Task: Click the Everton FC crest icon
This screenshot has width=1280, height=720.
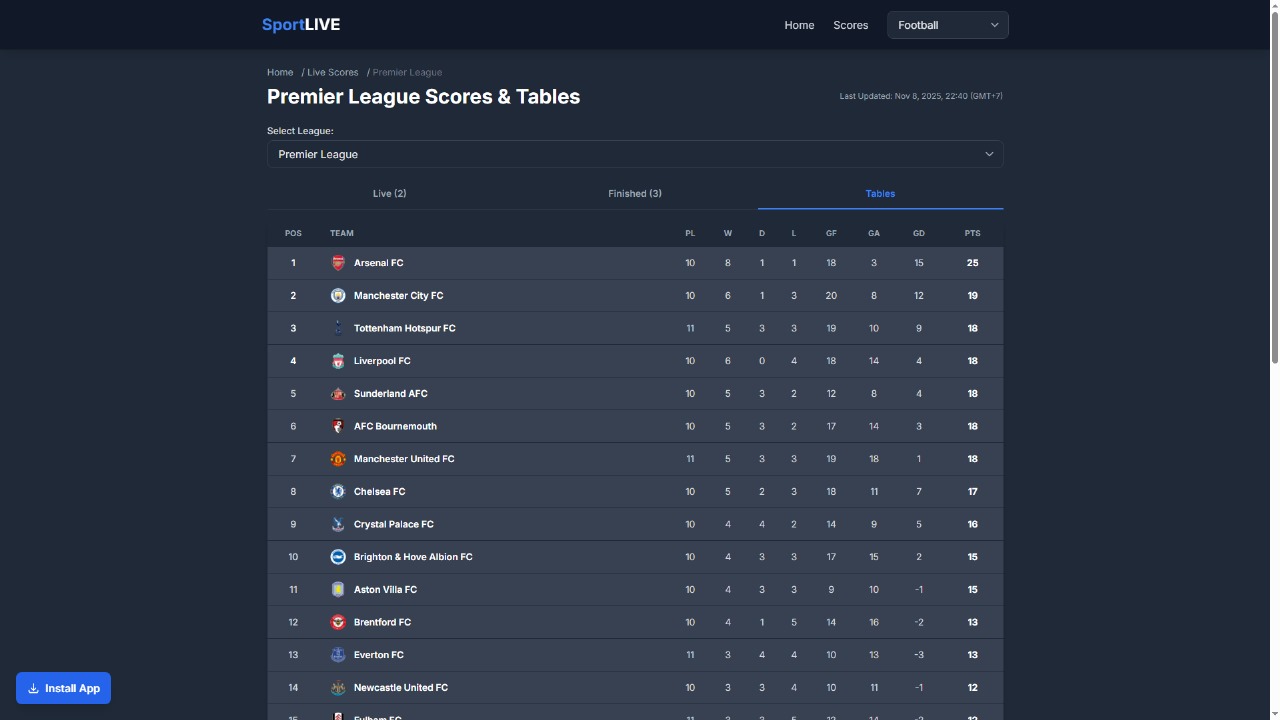Action: point(338,655)
